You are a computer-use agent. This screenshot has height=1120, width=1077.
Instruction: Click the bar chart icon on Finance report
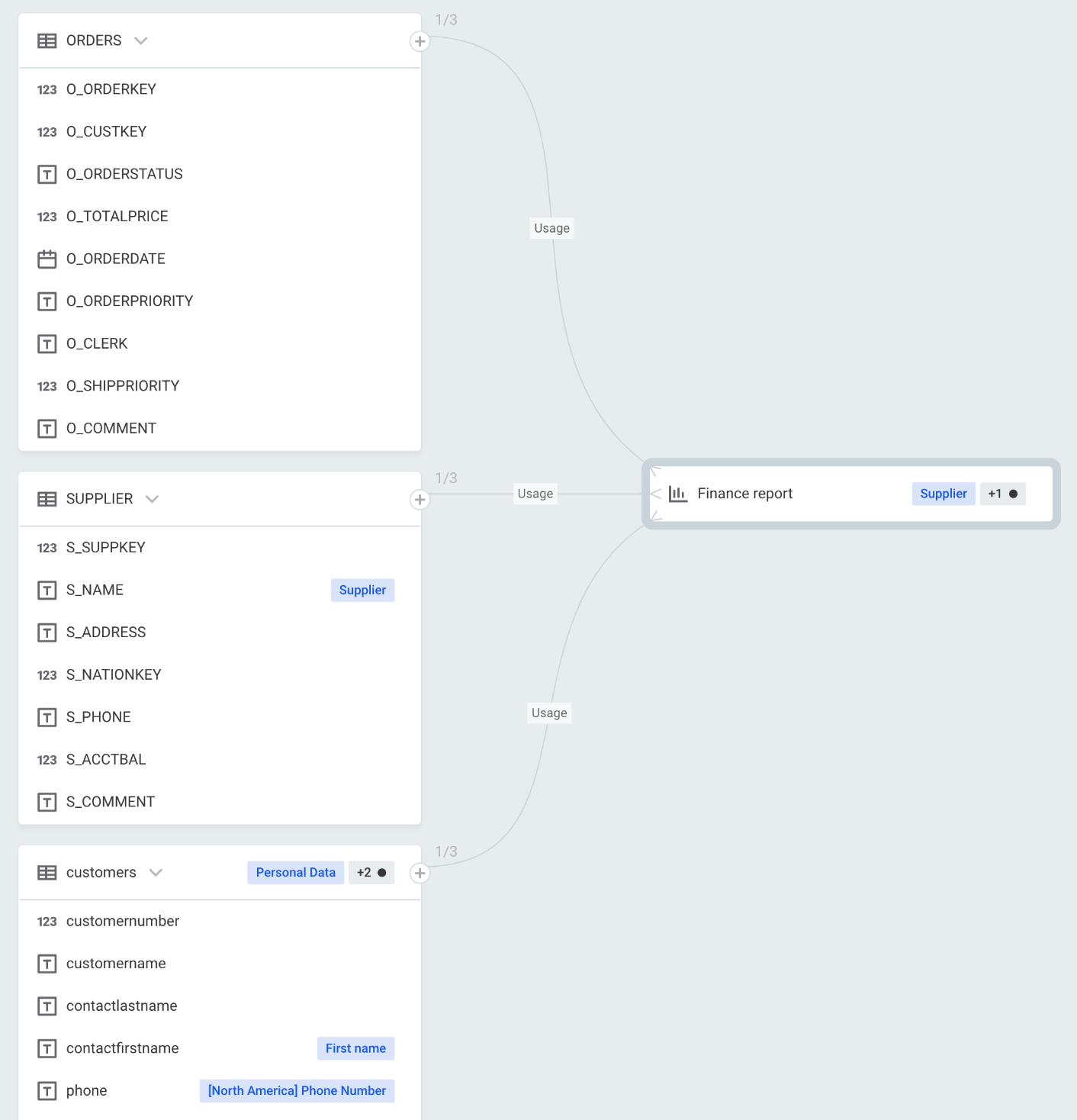pos(678,494)
